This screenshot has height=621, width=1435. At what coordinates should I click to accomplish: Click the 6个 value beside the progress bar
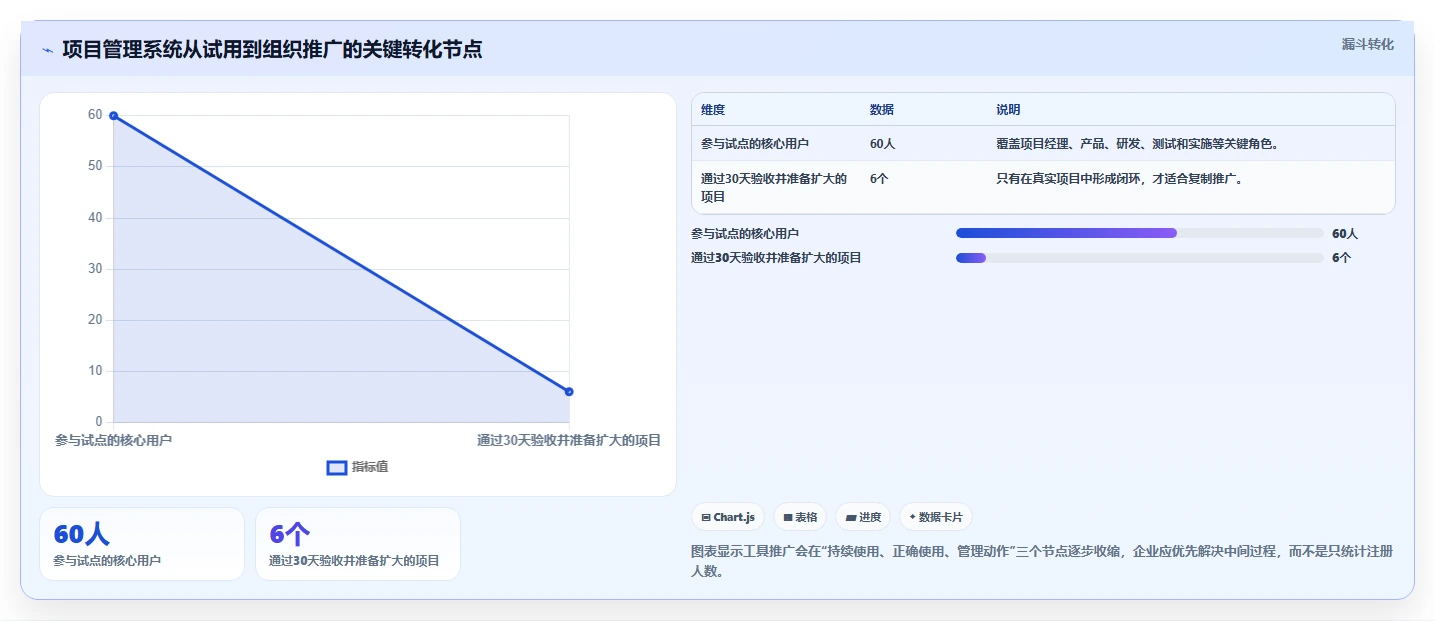coord(1341,258)
